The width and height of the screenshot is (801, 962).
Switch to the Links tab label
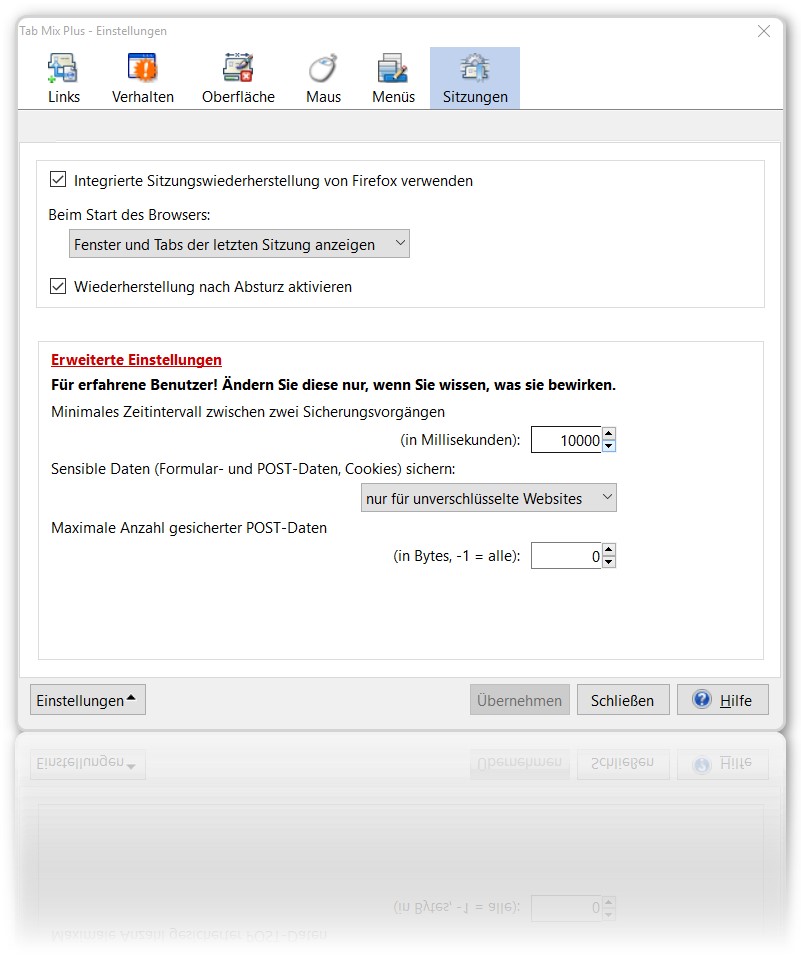pos(64,97)
